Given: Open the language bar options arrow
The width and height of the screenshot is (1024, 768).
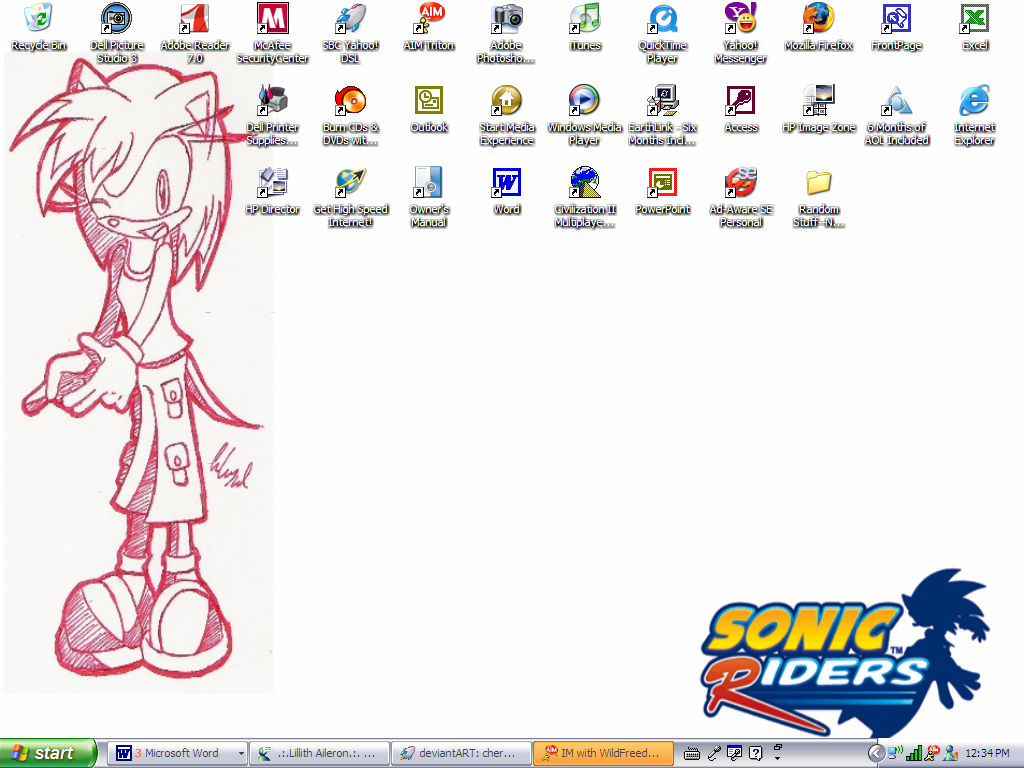Looking at the screenshot, I should 777,757.
